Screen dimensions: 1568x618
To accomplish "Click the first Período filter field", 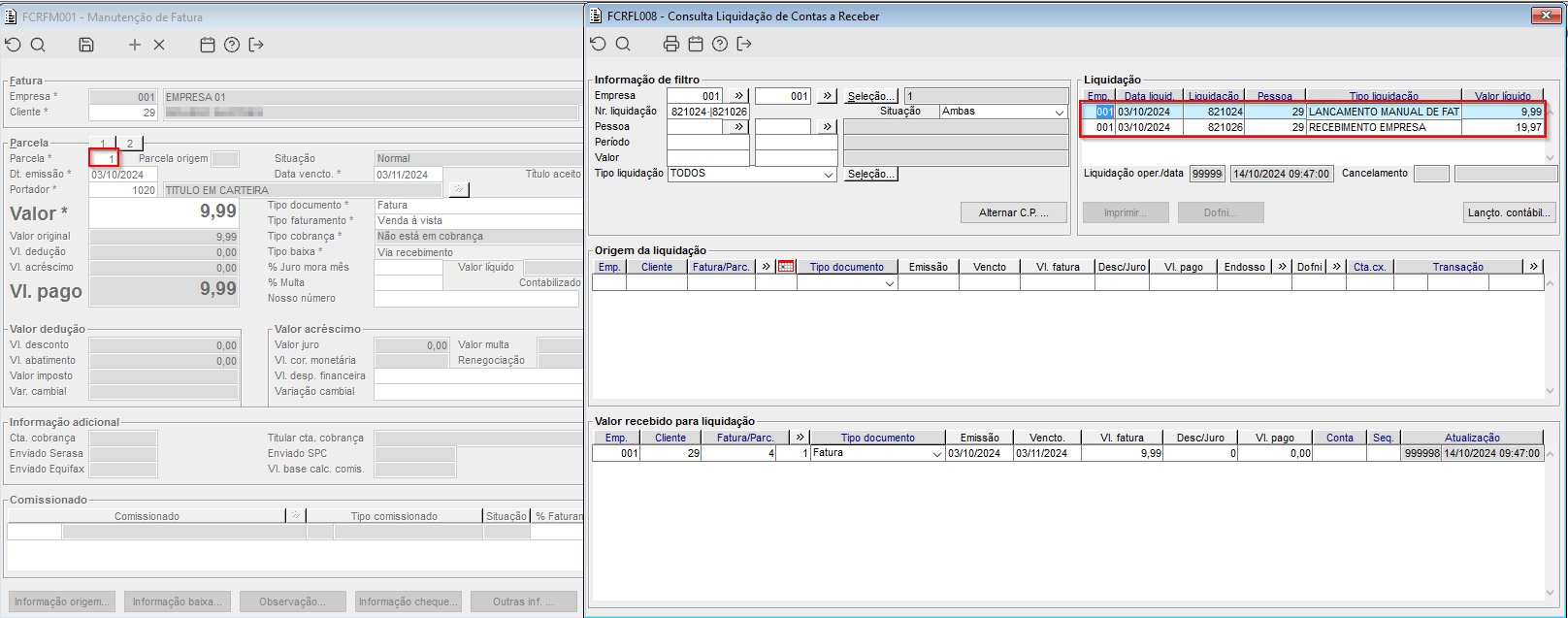I will 708,143.
